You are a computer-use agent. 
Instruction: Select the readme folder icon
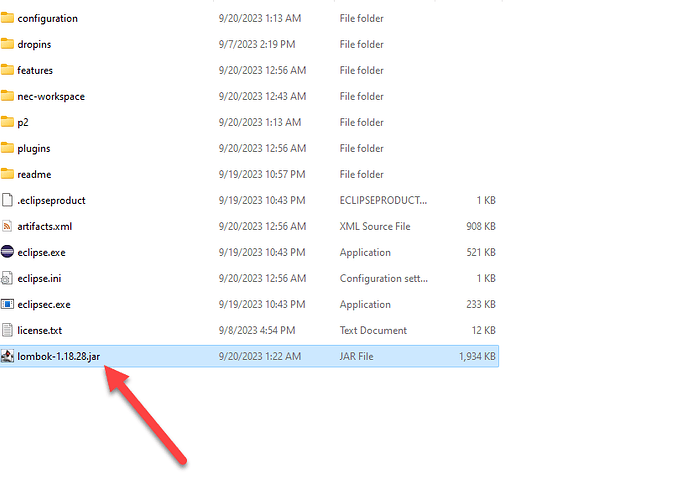pyautogui.click(x=7, y=174)
